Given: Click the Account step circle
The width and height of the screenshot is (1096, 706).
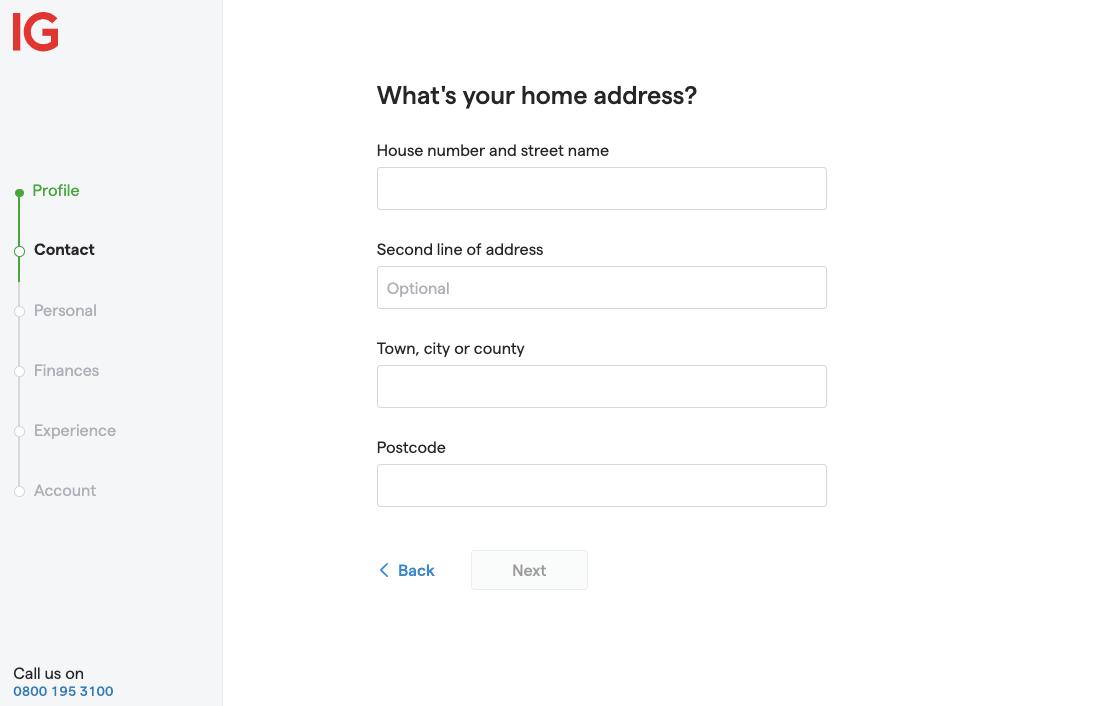Looking at the screenshot, I should [20, 491].
